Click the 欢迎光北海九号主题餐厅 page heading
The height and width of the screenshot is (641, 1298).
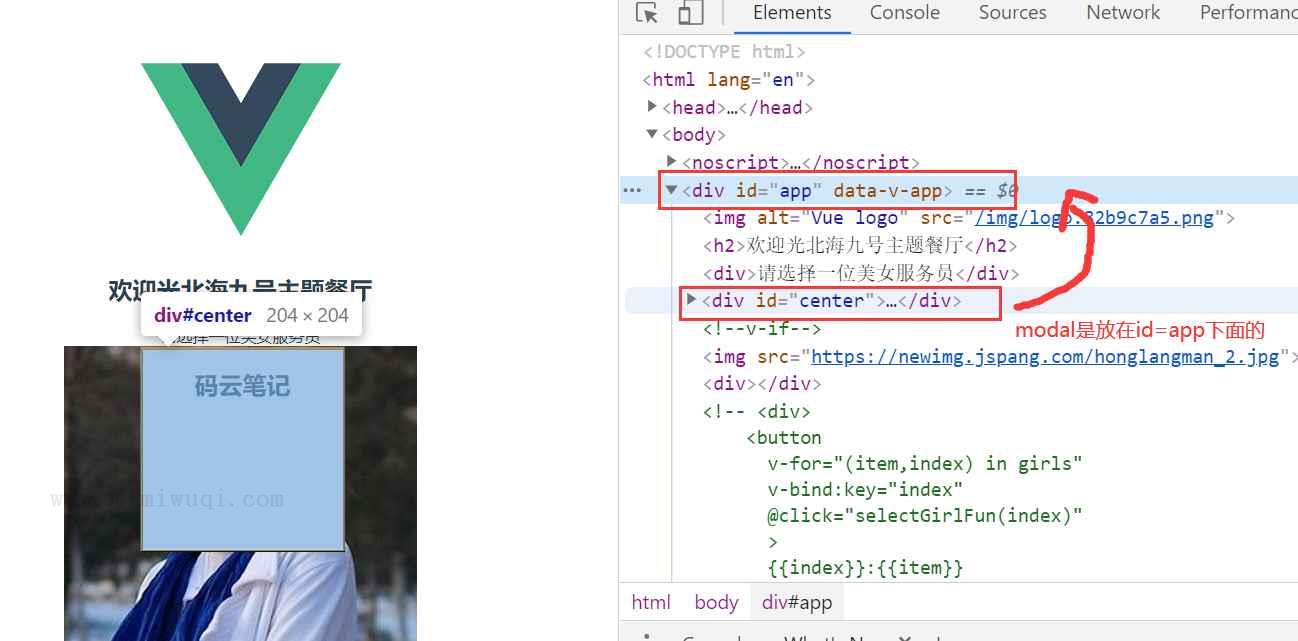pyautogui.click(x=240, y=289)
